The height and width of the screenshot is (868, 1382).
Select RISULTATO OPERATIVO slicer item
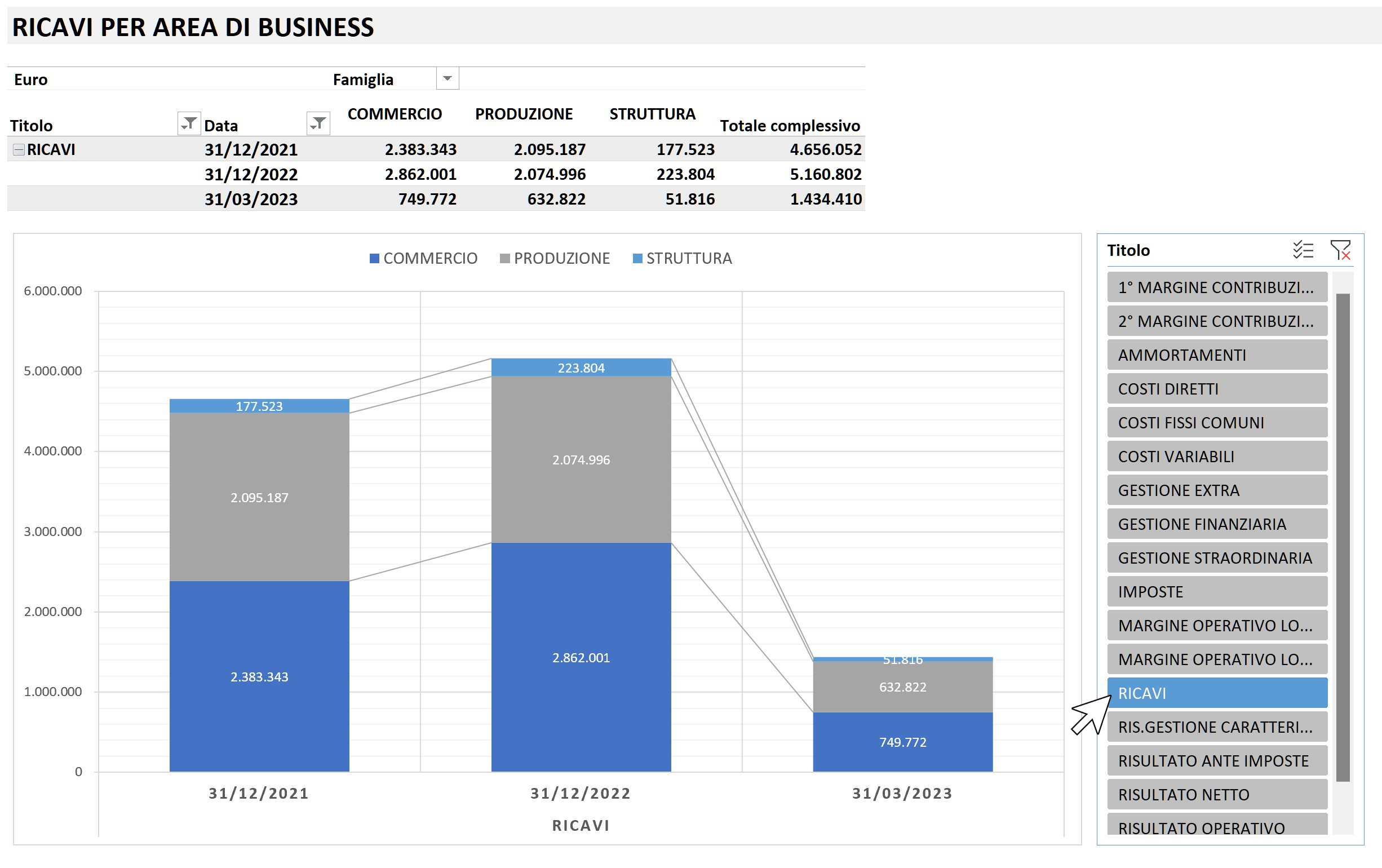(x=1217, y=825)
